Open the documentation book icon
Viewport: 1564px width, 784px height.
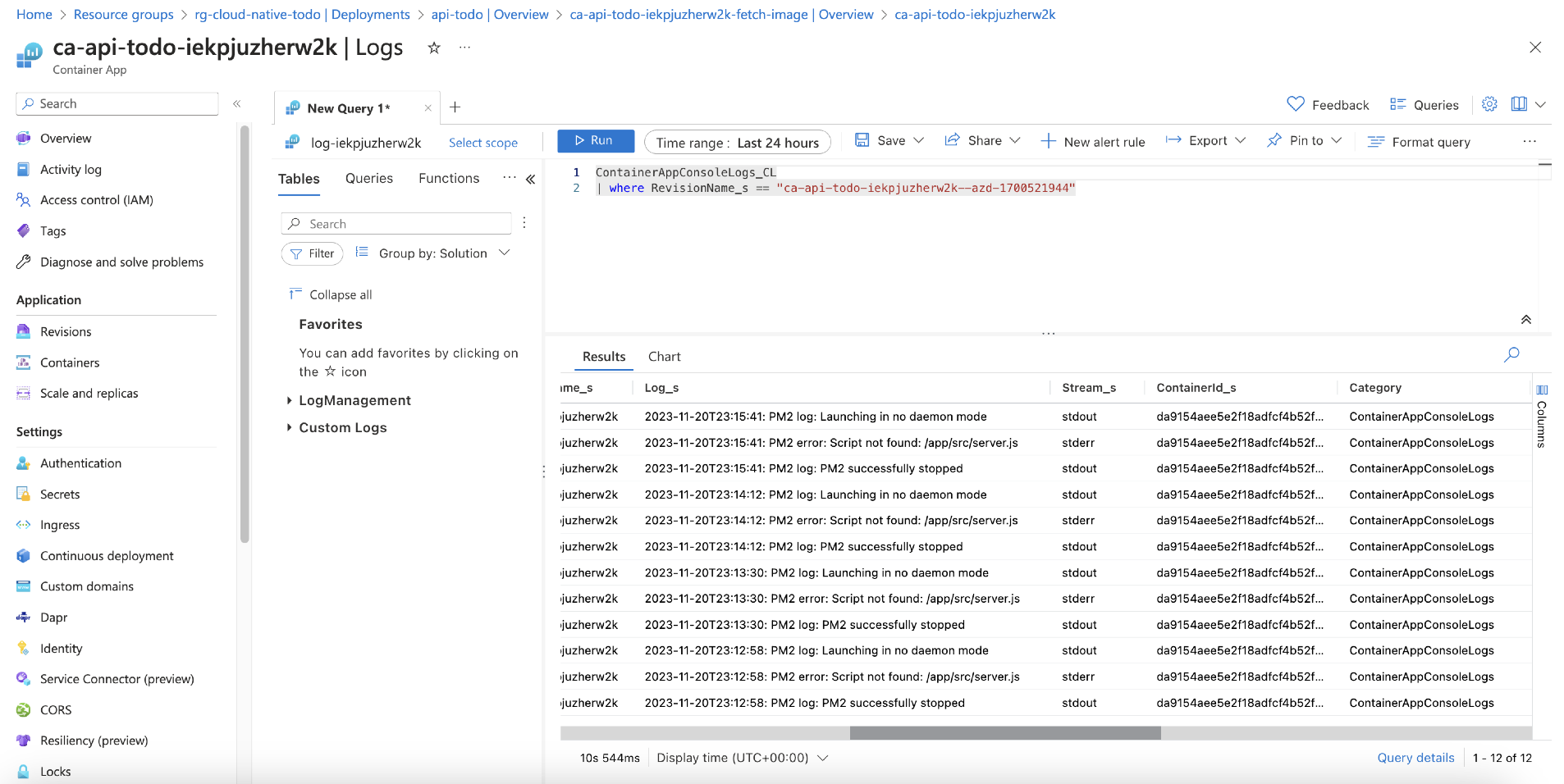[1519, 104]
